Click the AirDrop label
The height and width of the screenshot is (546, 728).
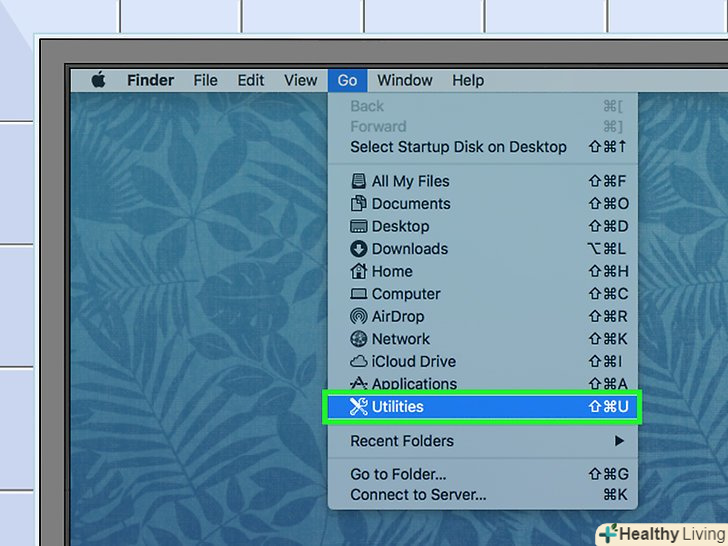point(398,317)
